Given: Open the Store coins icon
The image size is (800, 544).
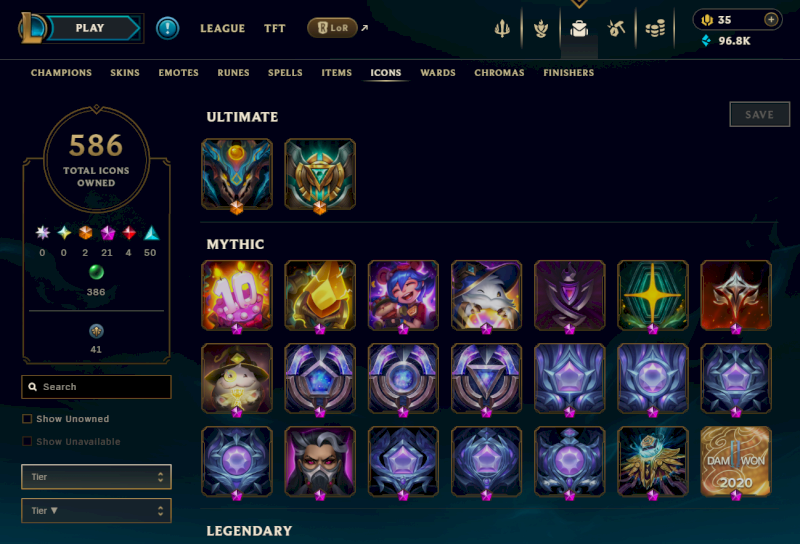Looking at the screenshot, I should pyautogui.click(x=655, y=29).
